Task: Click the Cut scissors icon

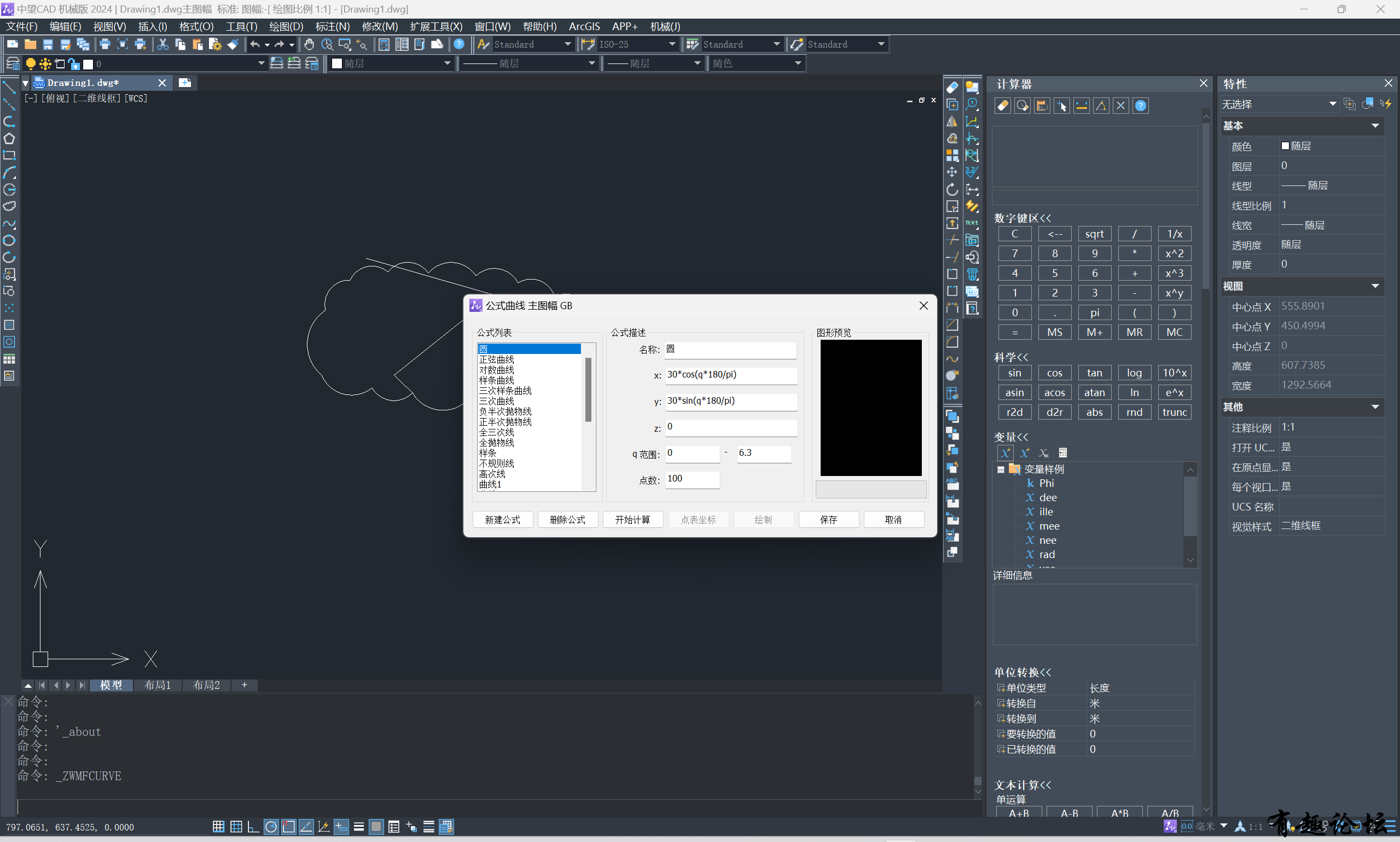Action: [x=163, y=44]
